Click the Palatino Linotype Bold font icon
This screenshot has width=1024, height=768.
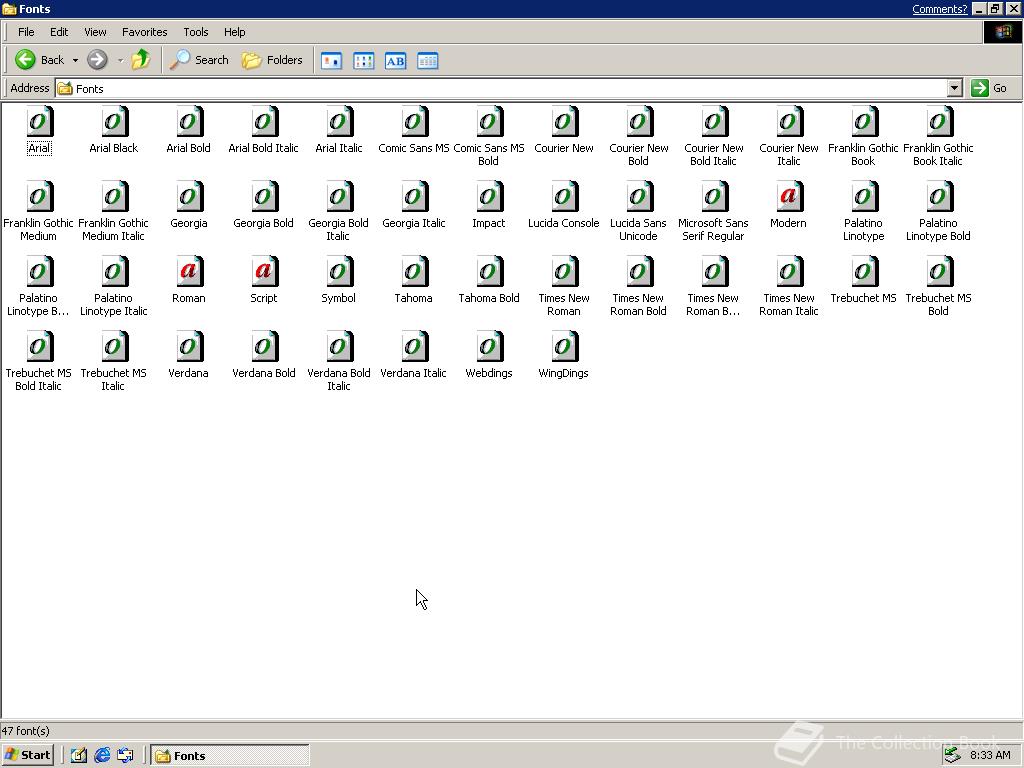939,197
